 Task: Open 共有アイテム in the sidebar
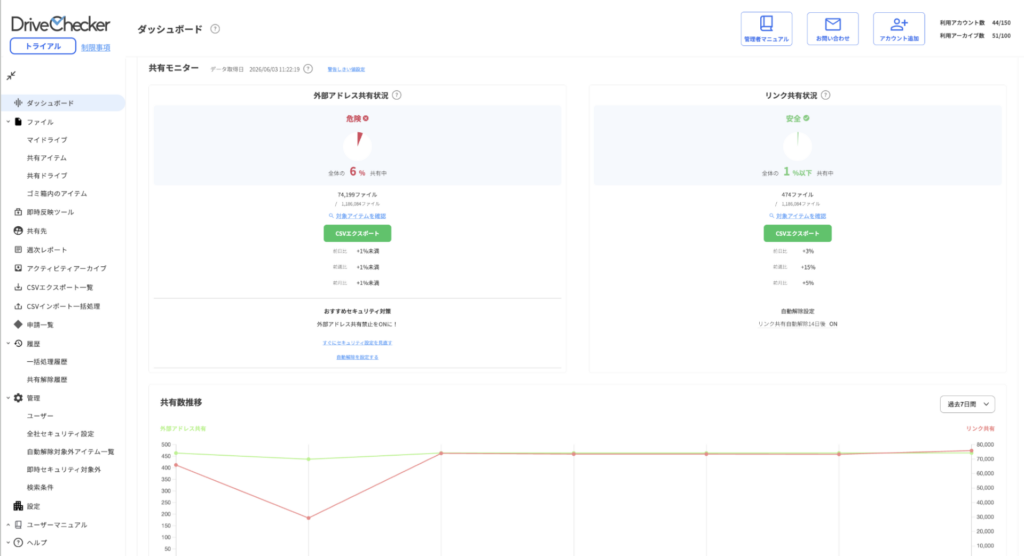46,157
